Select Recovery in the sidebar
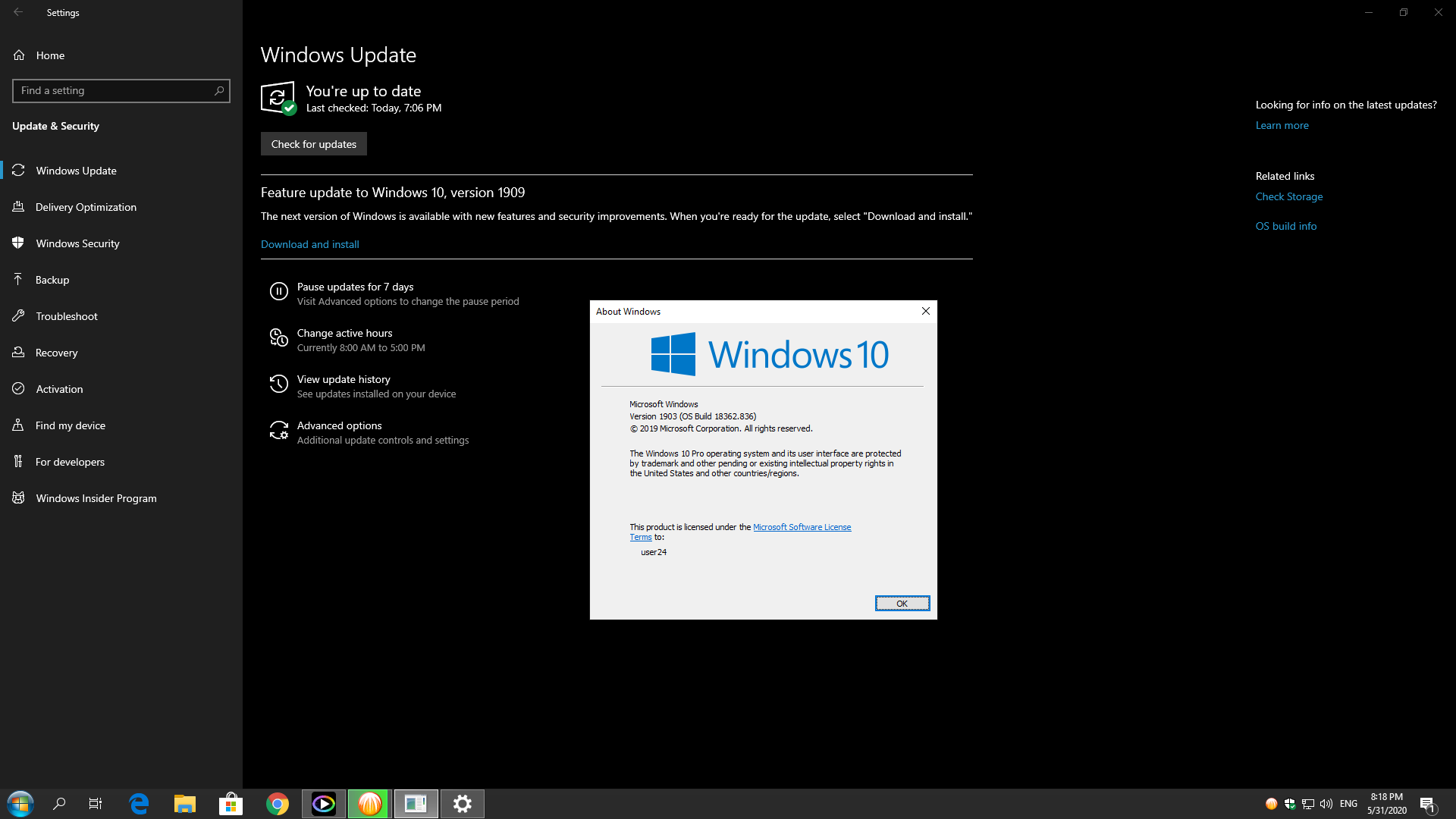The height and width of the screenshot is (819, 1456). [121, 353]
